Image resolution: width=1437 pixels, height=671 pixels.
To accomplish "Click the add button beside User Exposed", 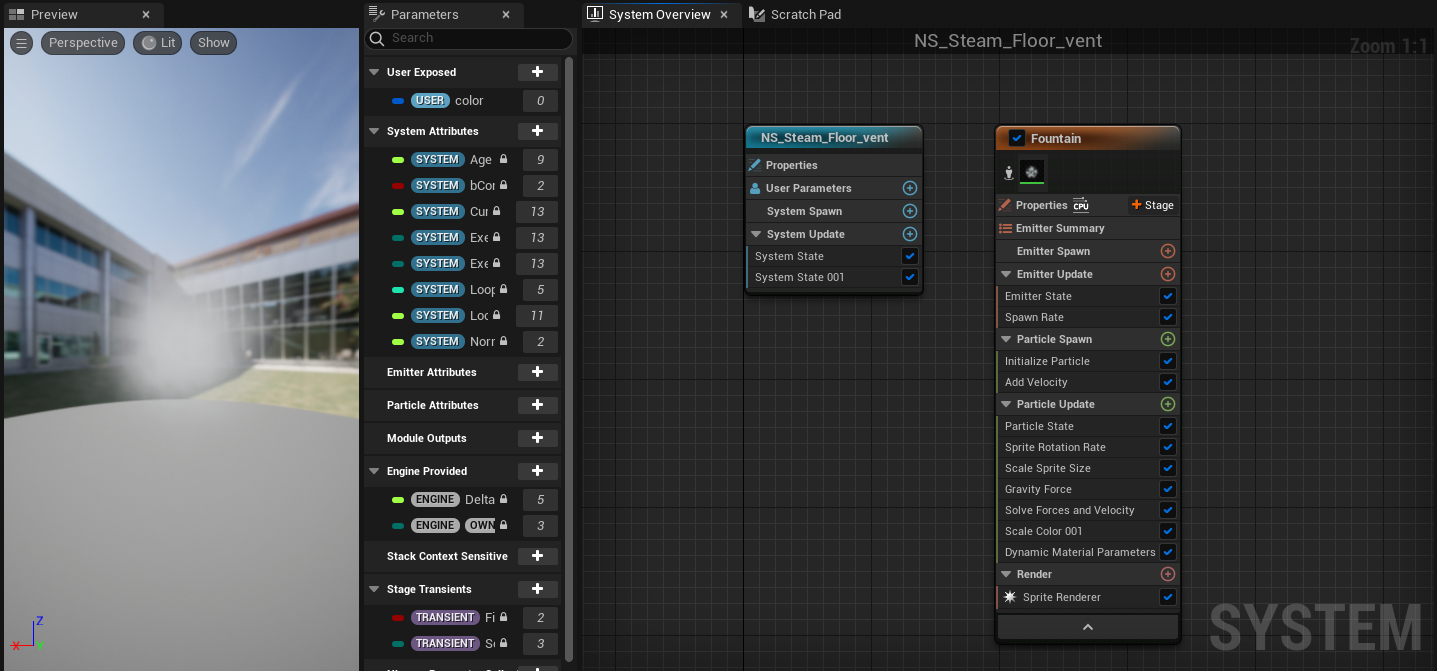I will click(x=537, y=72).
